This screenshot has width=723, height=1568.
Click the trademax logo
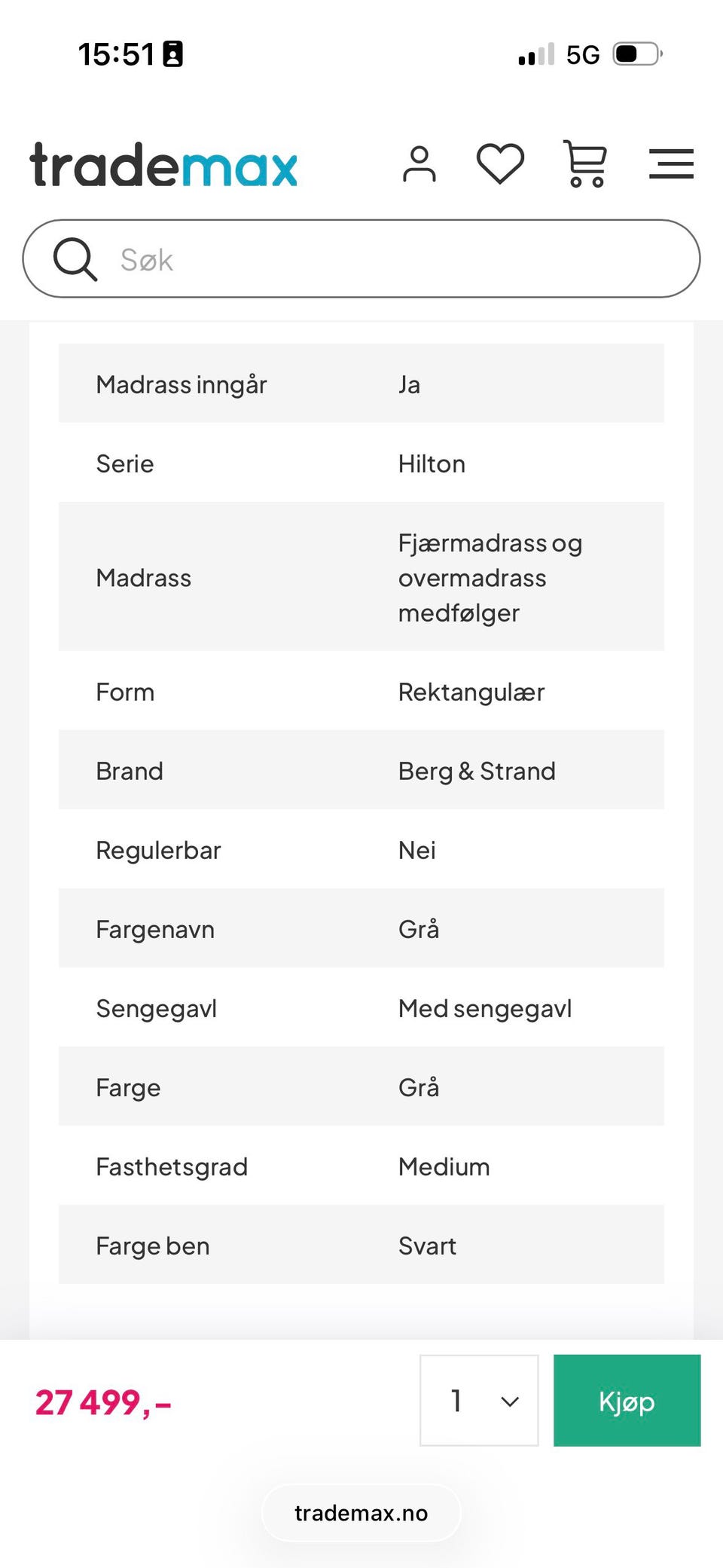coord(163,165)
